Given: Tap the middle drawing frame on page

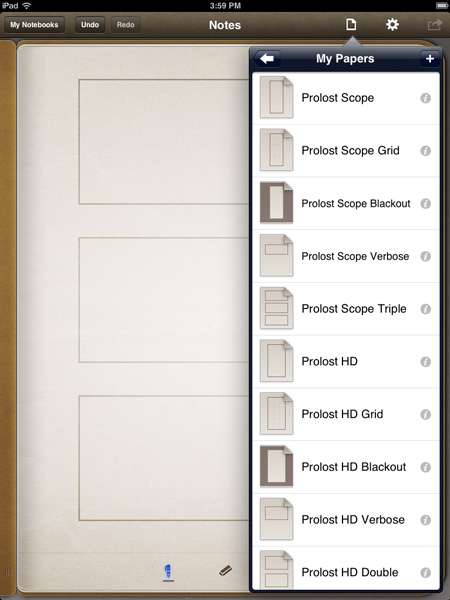Looking at the screenshot, I should (x=164, y=300).
